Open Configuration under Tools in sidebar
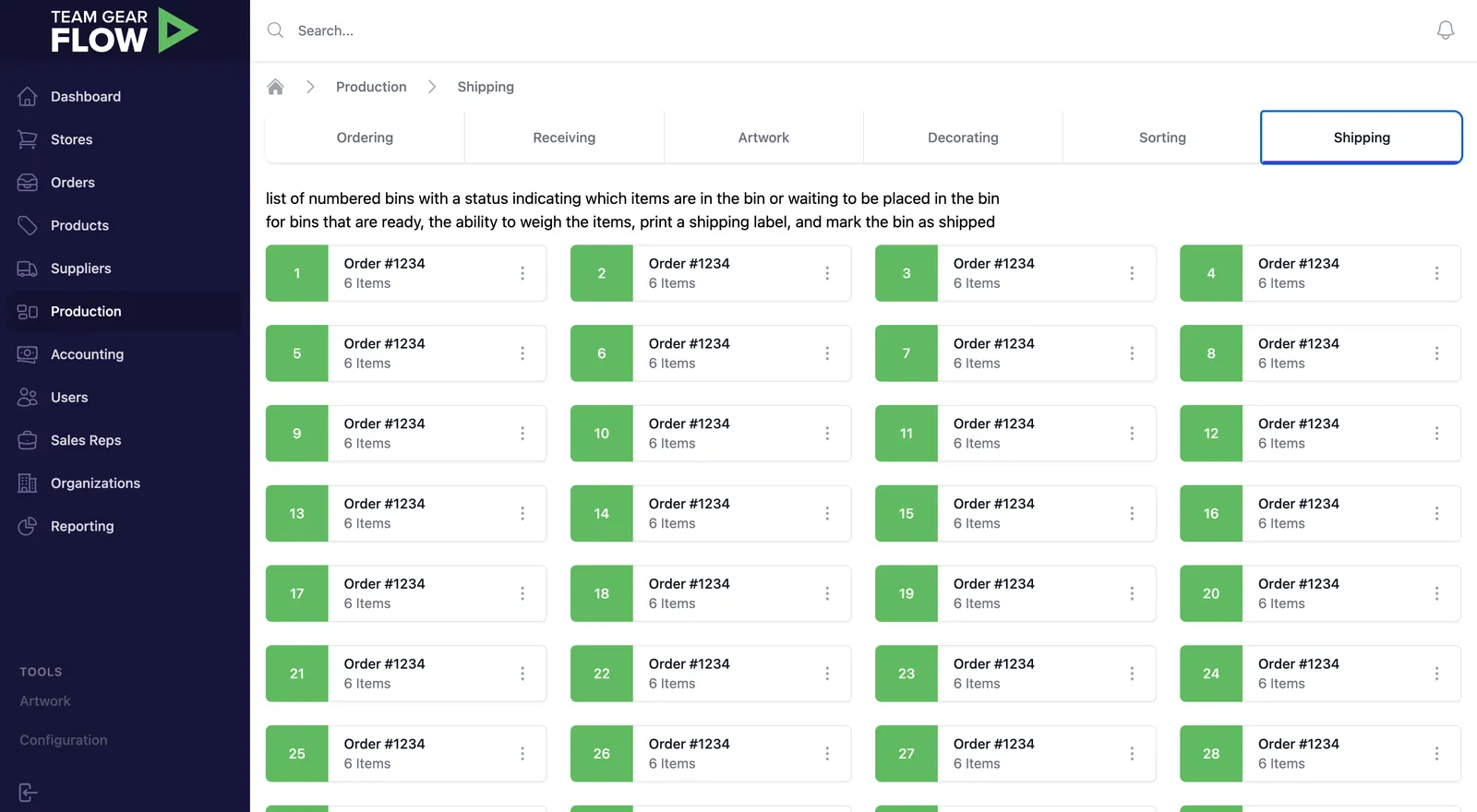Viewport: 1477px width, 812px height. (64, 740)
